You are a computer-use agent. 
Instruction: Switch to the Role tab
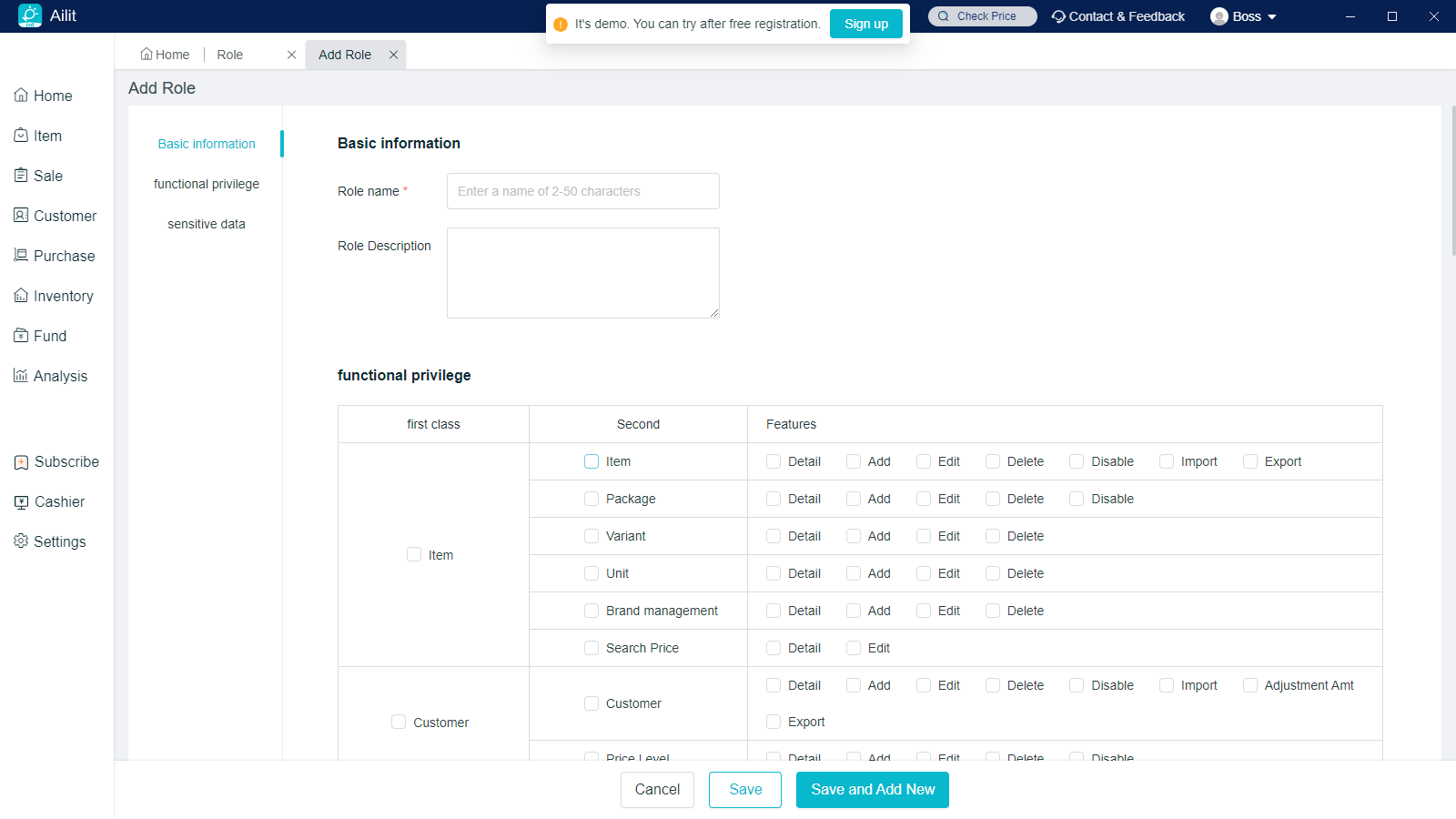(230, 55)
